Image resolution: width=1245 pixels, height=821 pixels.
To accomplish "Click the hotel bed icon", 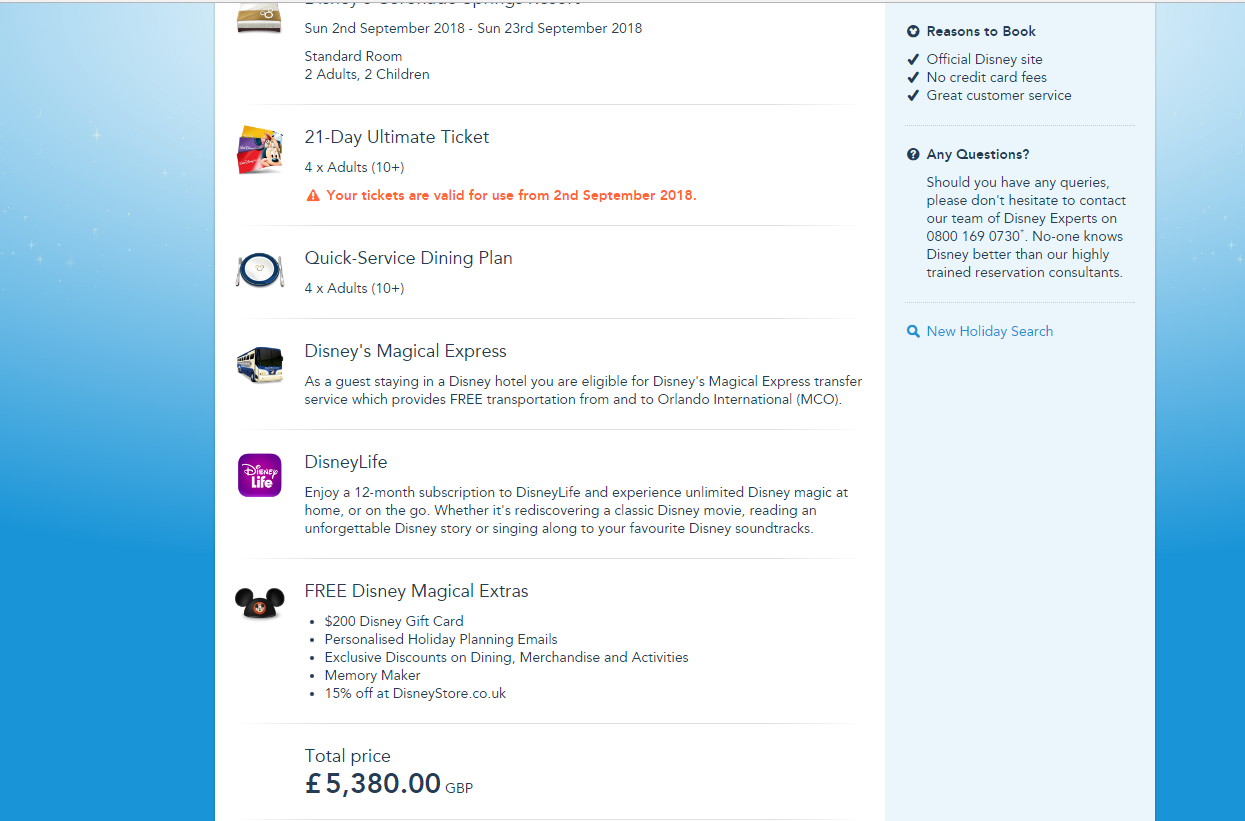I will pos(259,18).
